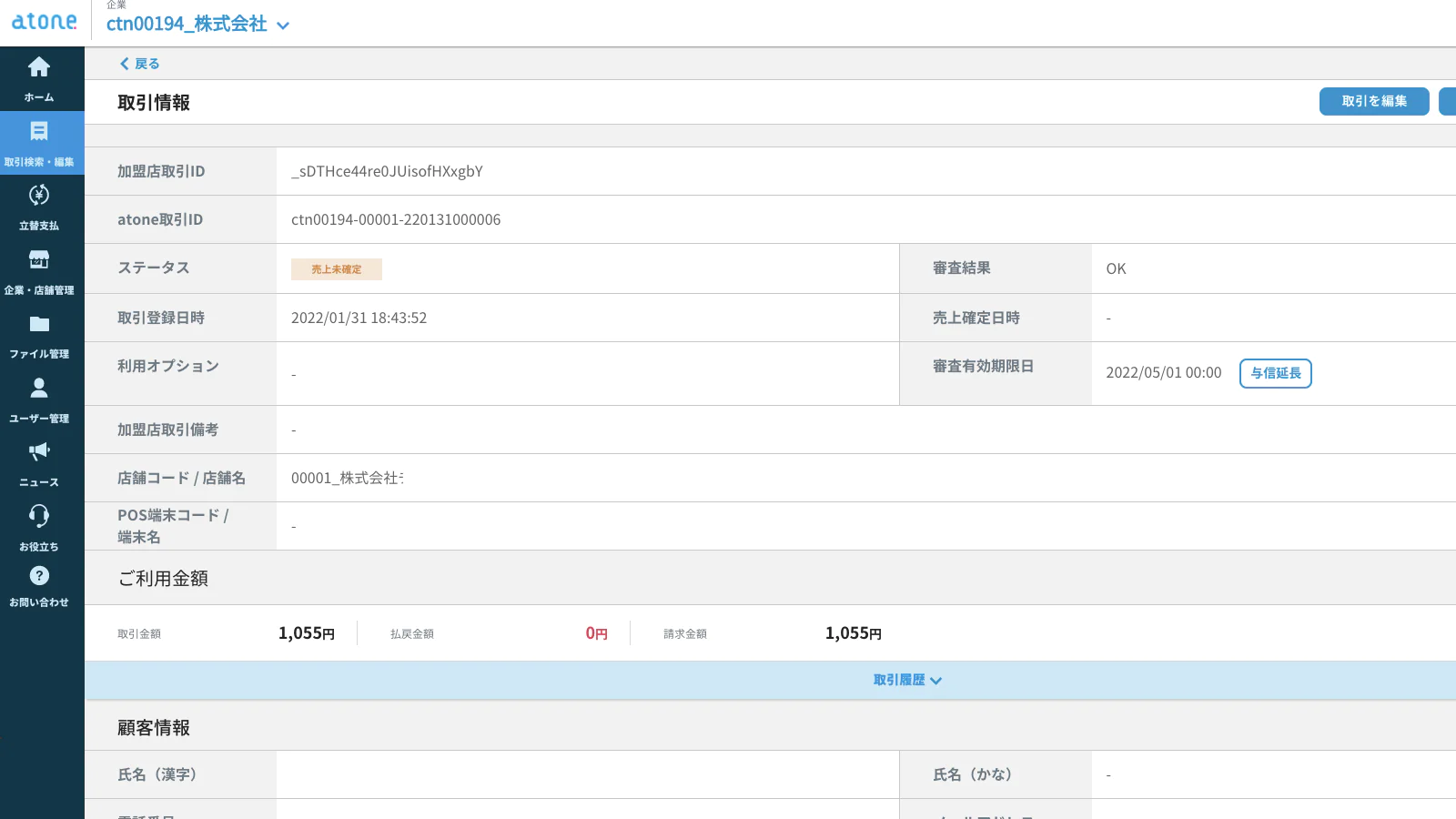Open the ユーザー管理 person icon
Screen dimensions: 1456x819
pyautogui.click(x=39, y=389)
